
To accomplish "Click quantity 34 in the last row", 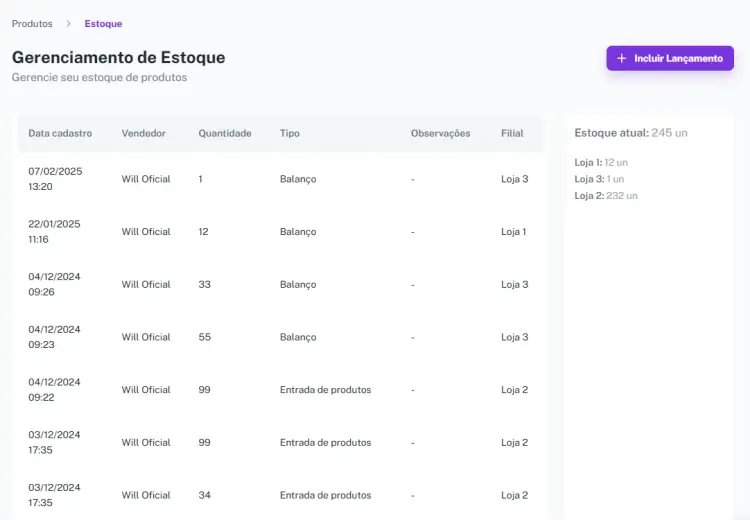I will coord(204,496).
